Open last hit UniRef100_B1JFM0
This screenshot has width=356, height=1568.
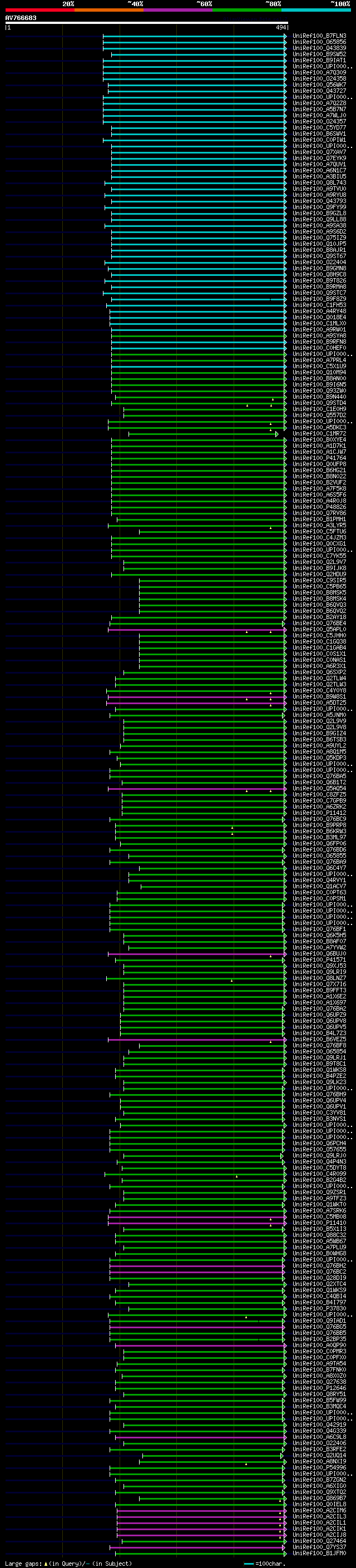click(x=319, y=1553)
